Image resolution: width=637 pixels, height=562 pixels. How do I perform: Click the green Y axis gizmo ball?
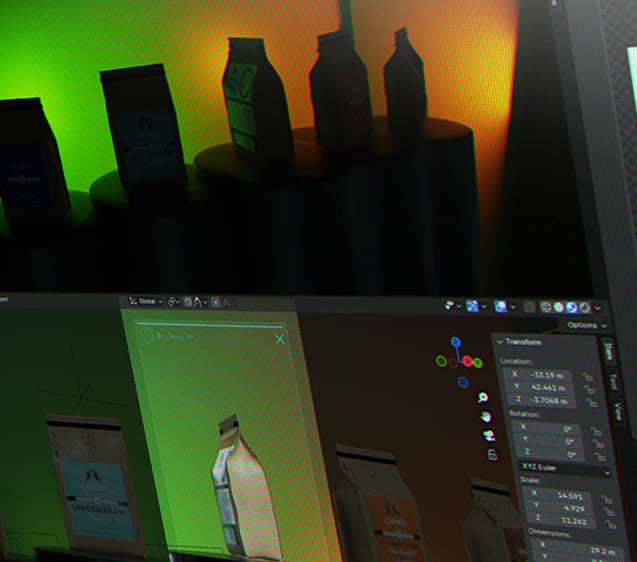(x=478, y=363)
